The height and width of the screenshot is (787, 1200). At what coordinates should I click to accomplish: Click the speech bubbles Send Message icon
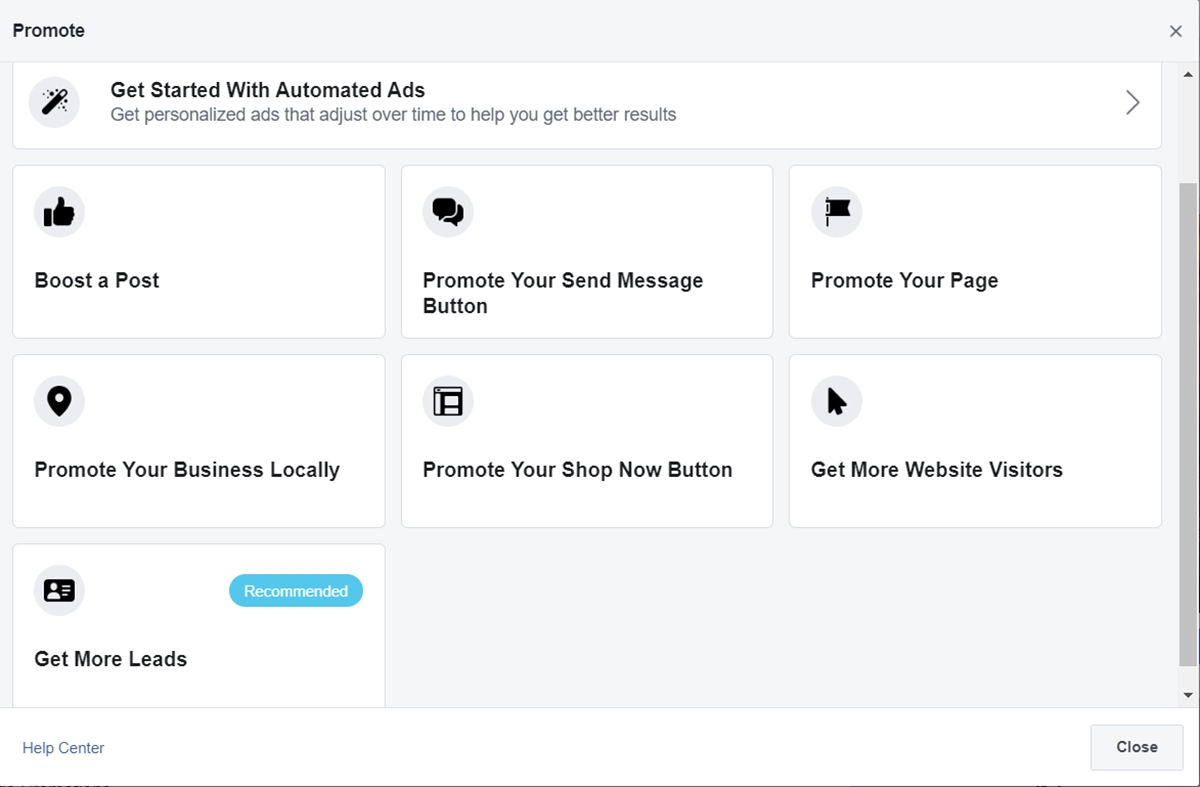[x=448, y=212]
